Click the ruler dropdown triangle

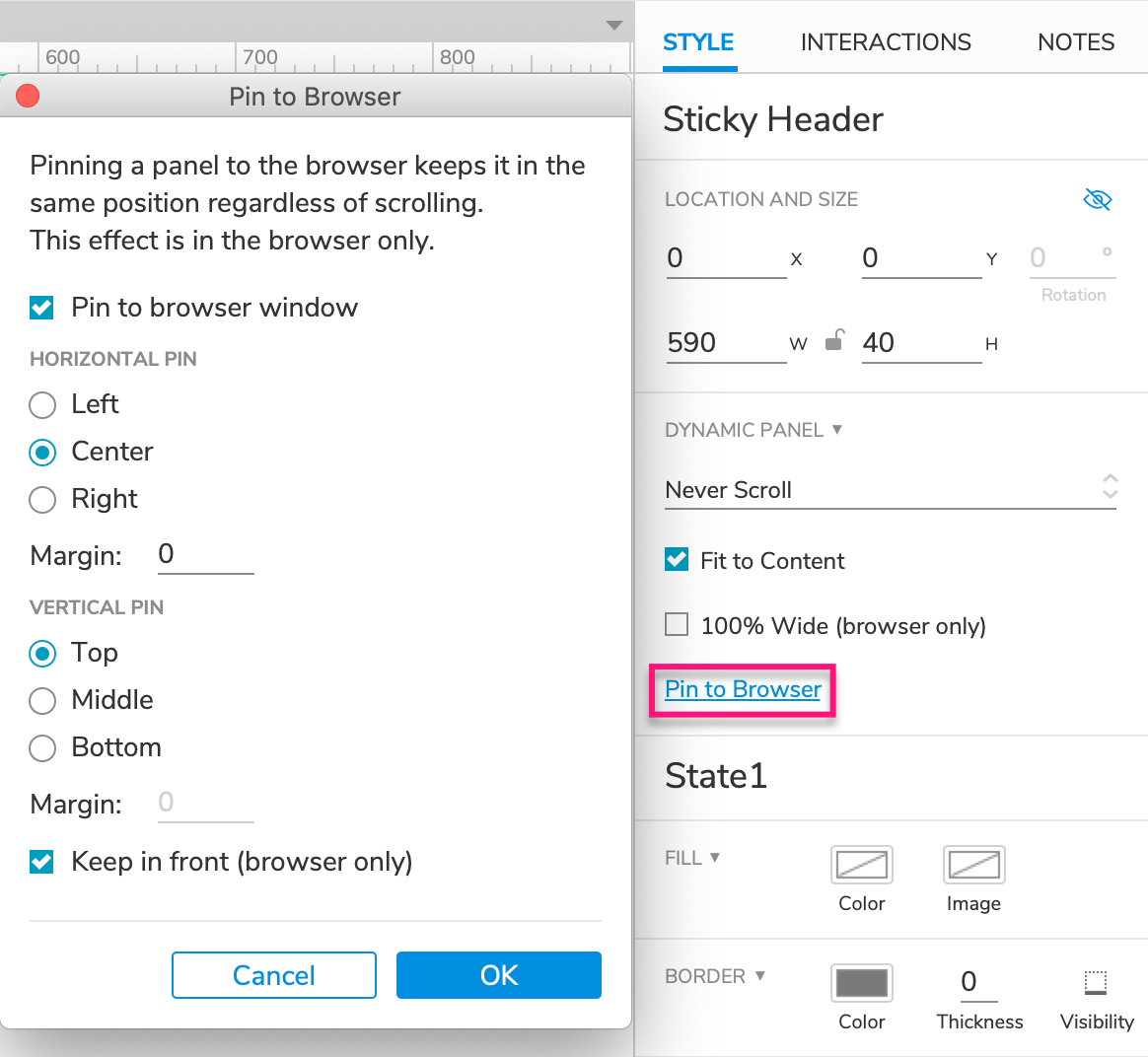[614, 26]
